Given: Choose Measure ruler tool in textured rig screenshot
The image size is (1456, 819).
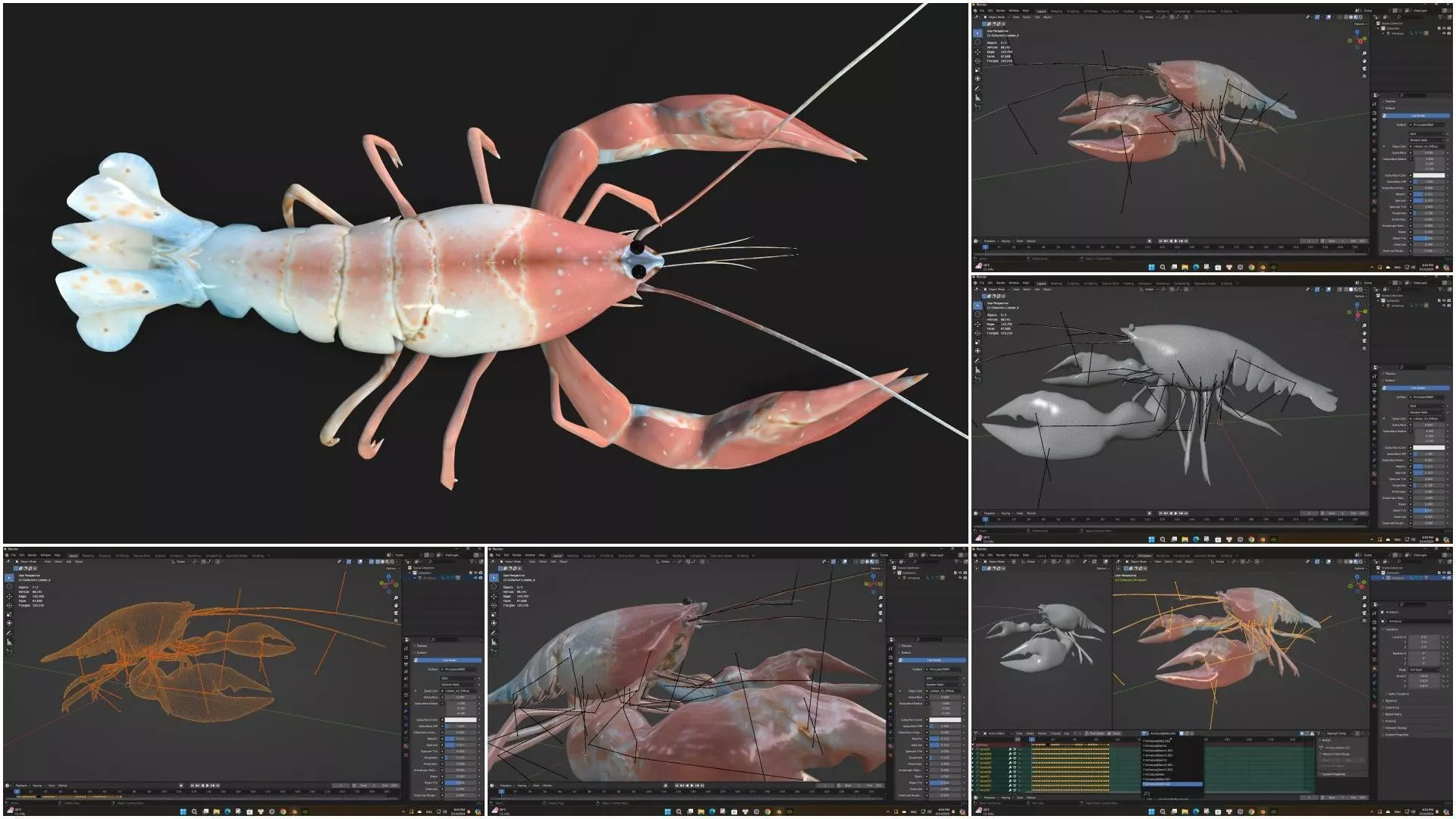Looking at the screenshot, I should tap(977, 98).
